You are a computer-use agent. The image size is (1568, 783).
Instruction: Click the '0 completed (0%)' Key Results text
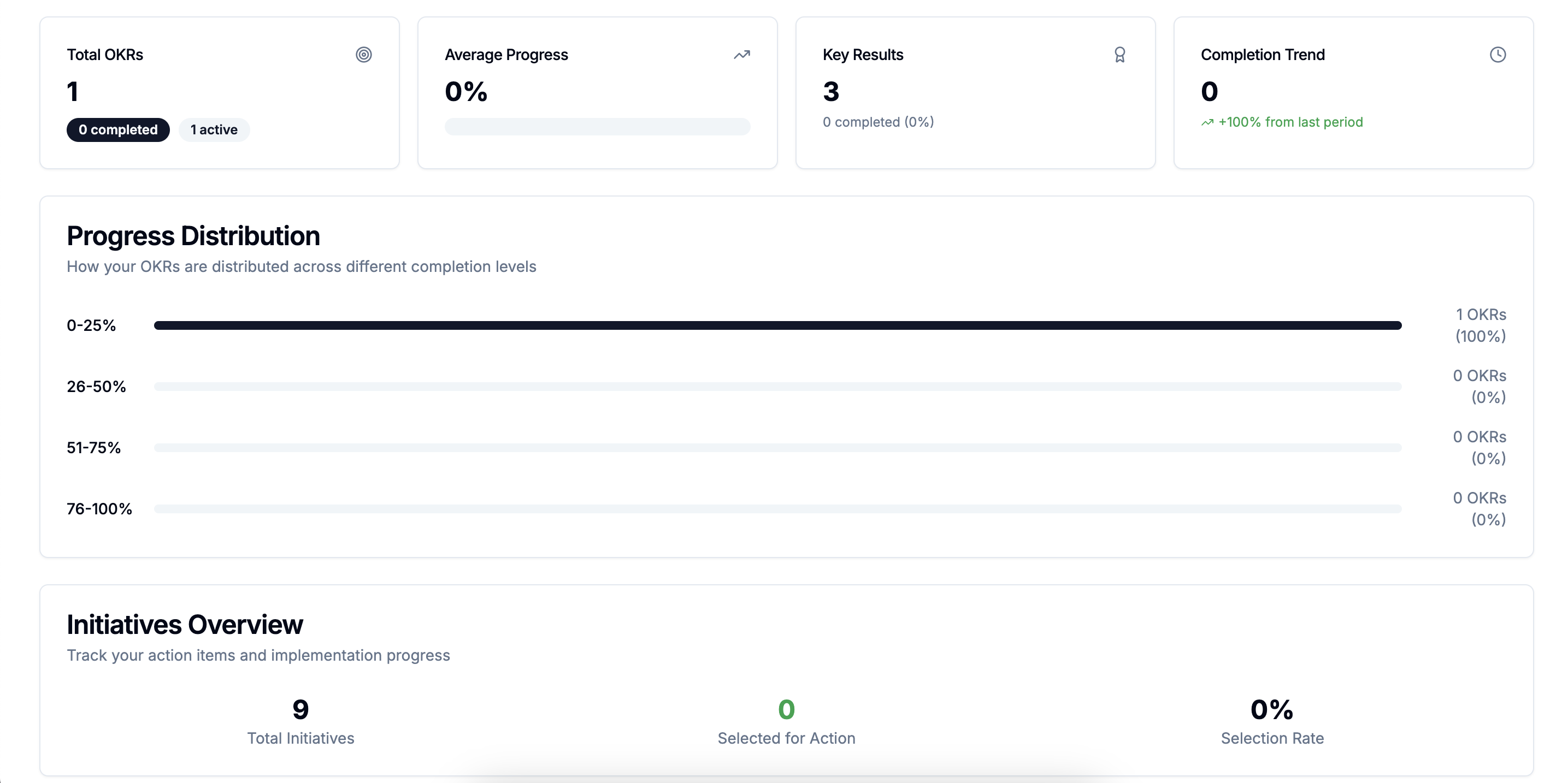(x=878, y=122)
